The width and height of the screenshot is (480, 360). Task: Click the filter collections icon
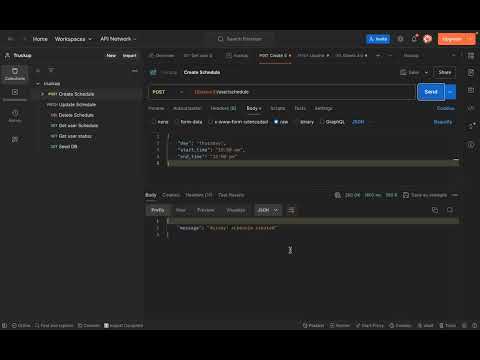(51, 70)
